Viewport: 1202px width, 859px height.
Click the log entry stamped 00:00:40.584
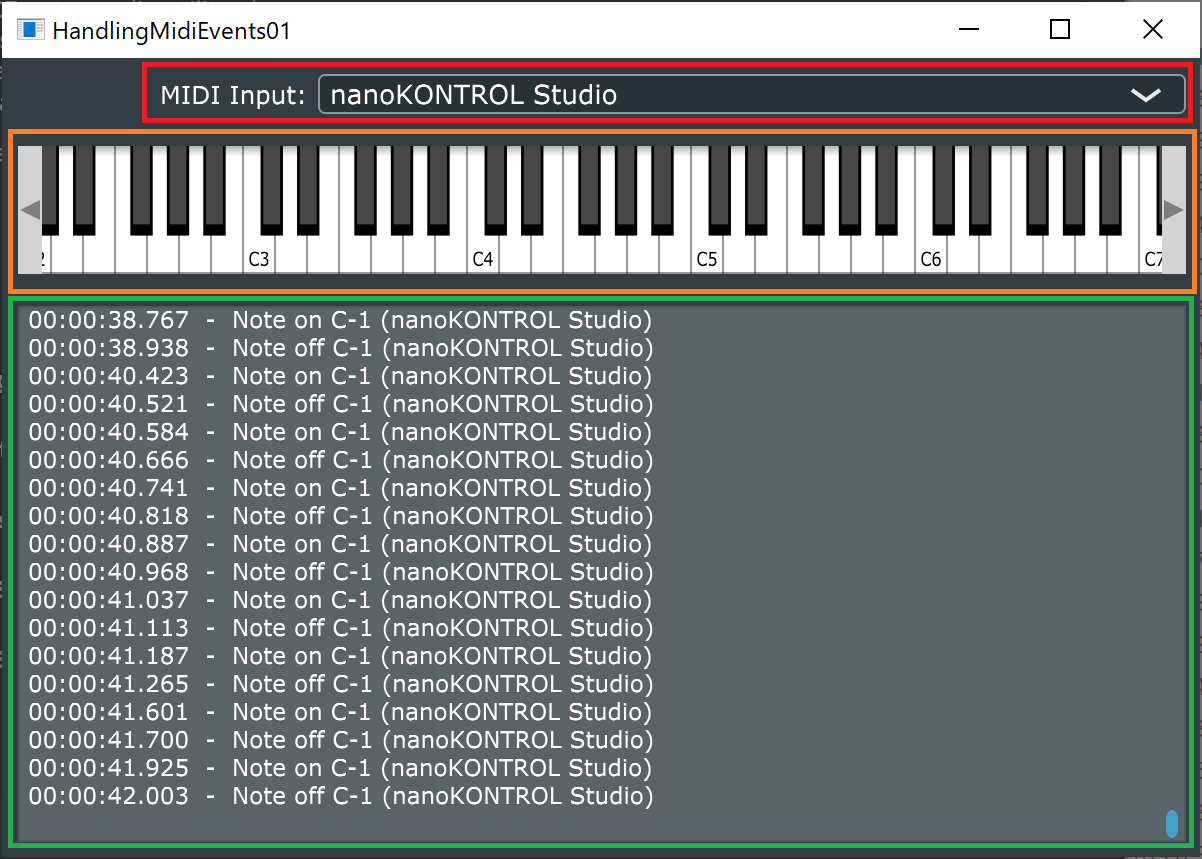(x=340, y=433)
